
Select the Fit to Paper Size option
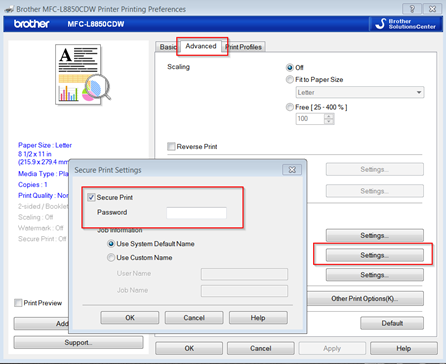(x=290, y=79)
